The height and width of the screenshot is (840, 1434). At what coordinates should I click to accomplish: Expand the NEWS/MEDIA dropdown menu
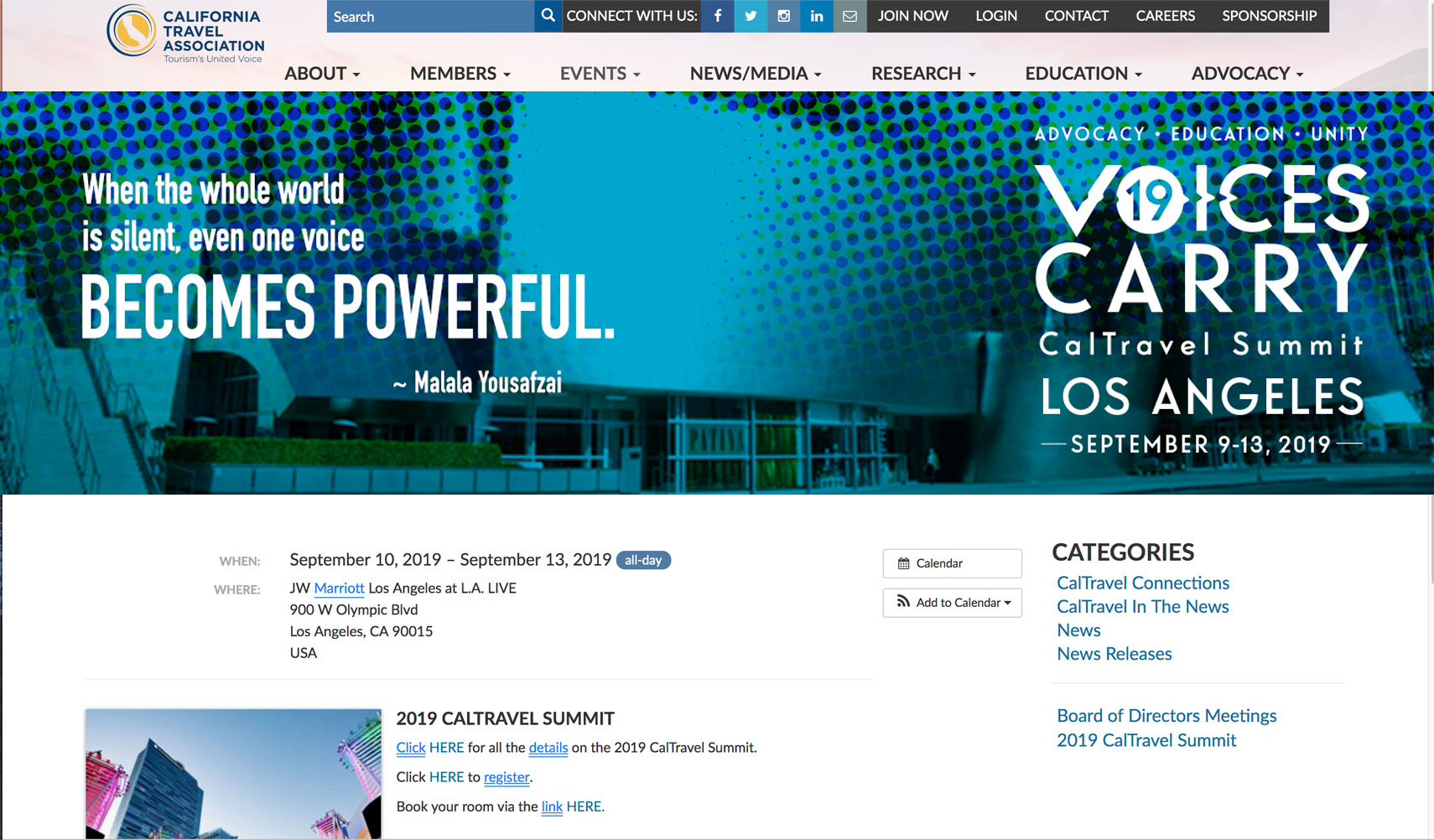point(756,74)
